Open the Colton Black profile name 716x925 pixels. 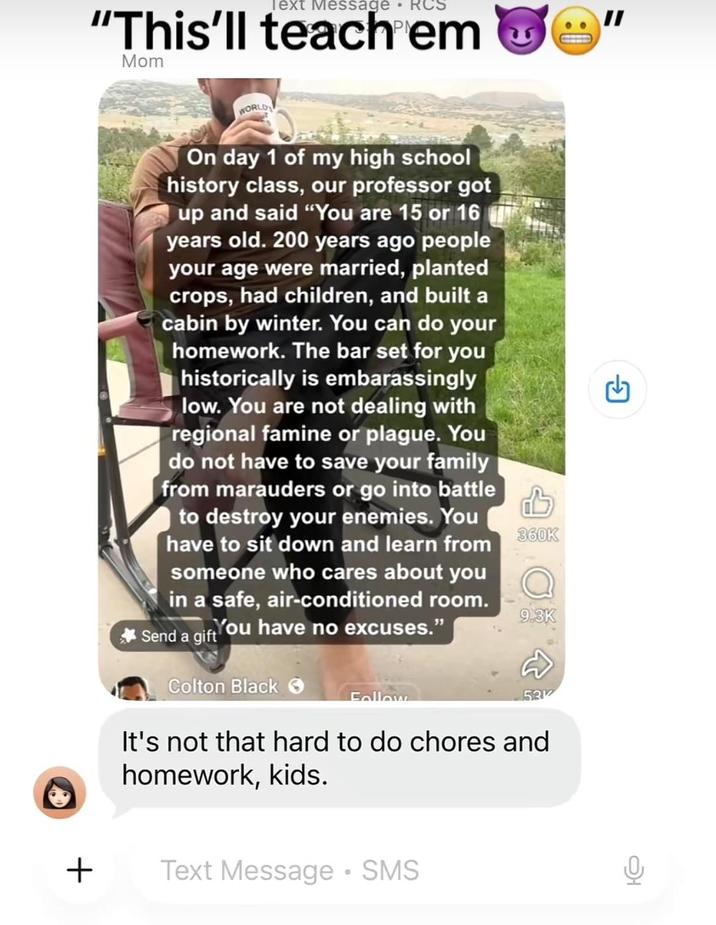223,686
